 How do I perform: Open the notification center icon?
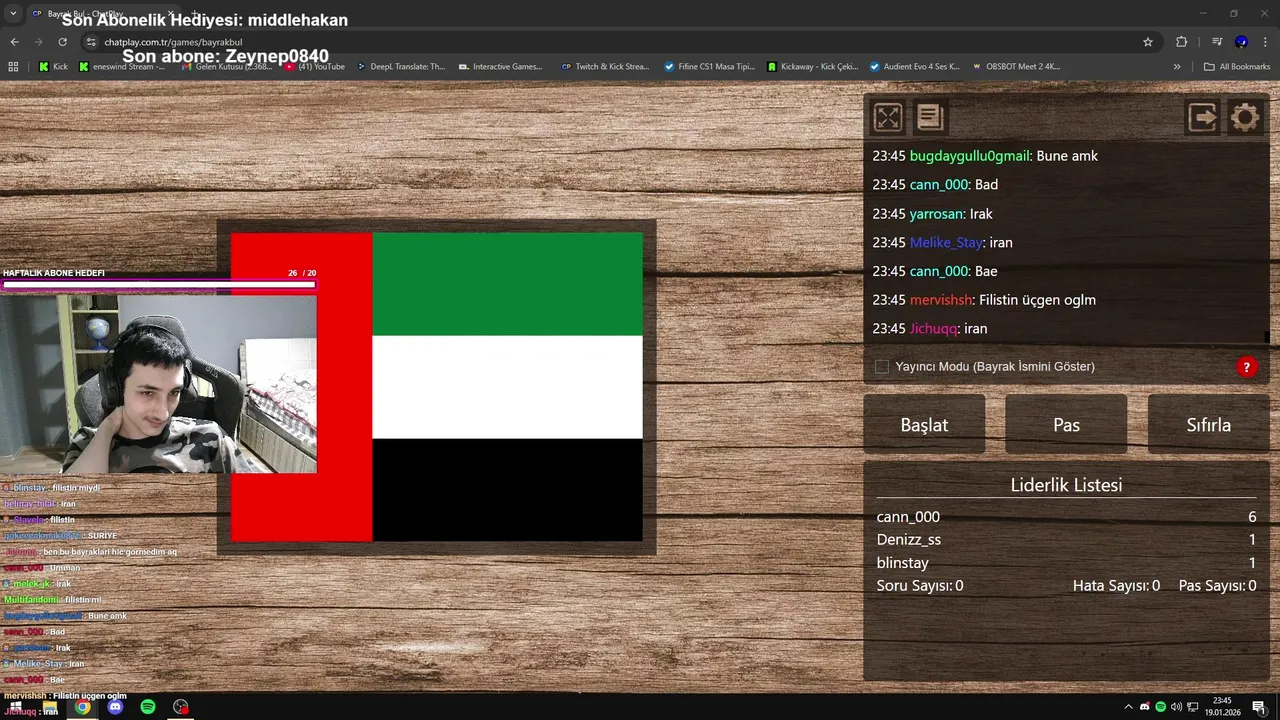pos(1259,707)
